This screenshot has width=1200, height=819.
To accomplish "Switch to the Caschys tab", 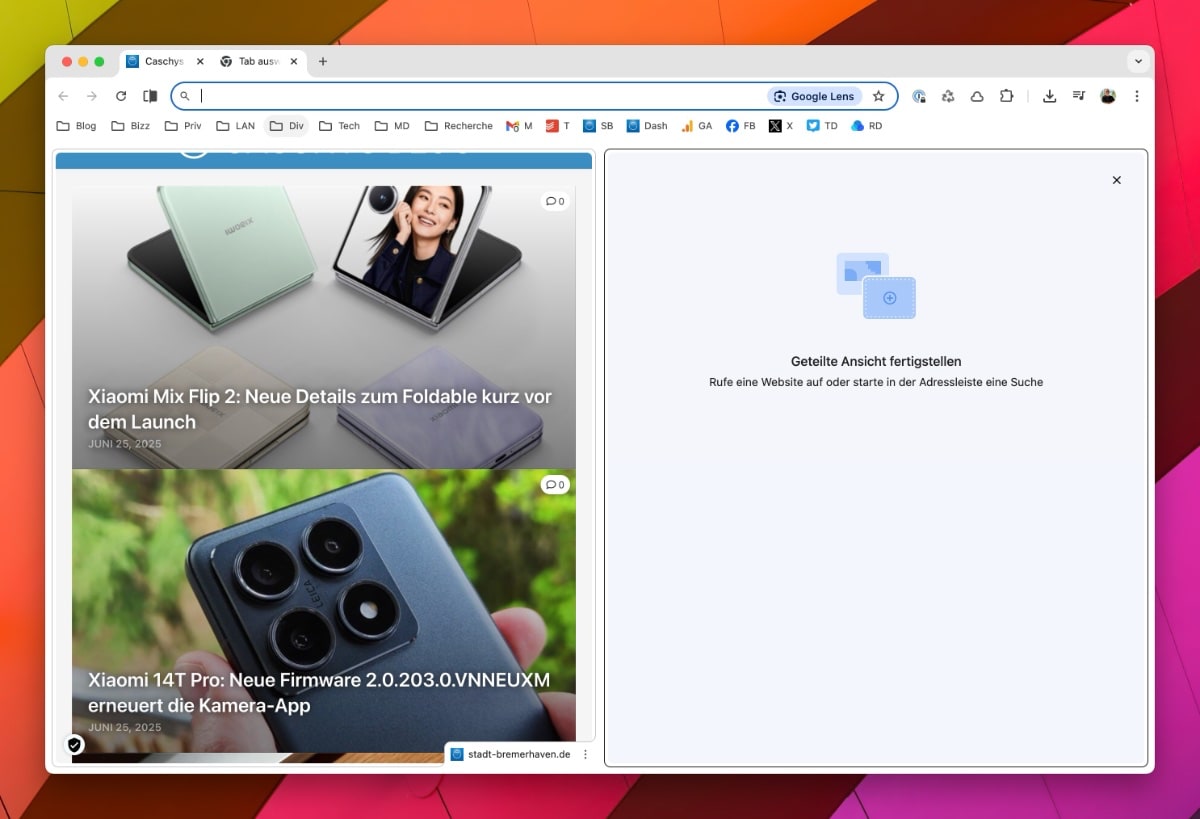I will (158, 61).
